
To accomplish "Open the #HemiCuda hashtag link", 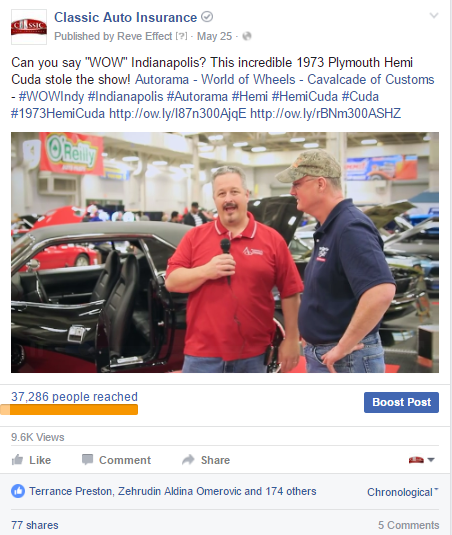I will 305,97.
